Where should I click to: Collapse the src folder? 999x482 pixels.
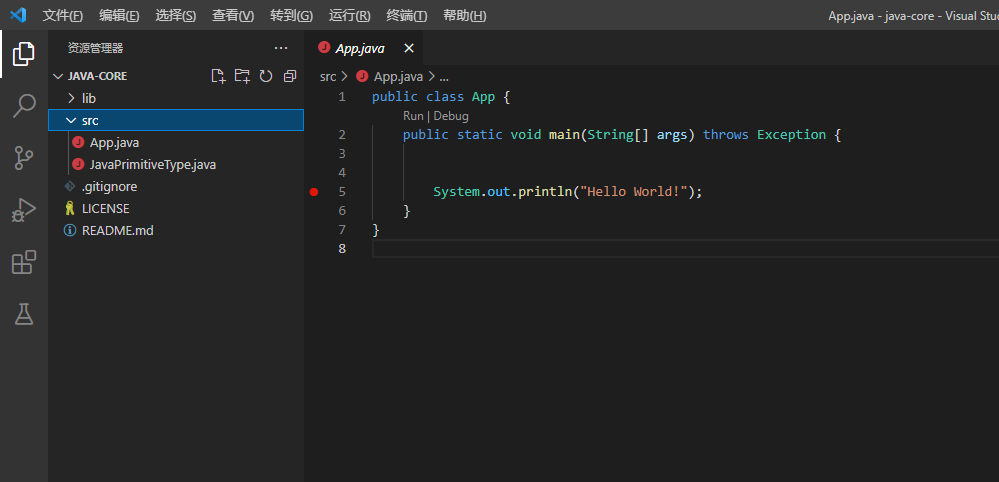point(176,120)
